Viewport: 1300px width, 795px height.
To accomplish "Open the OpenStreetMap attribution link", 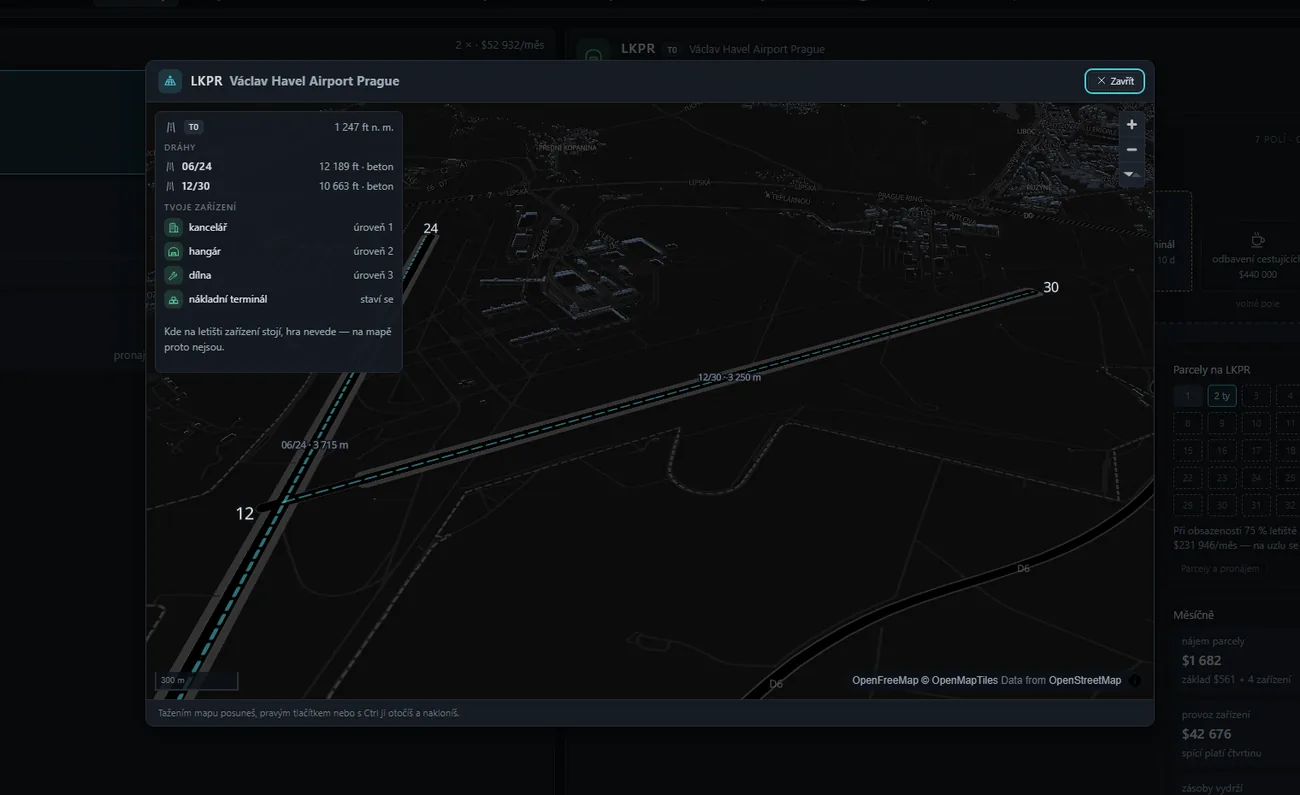I will (x=1085, y=680).
